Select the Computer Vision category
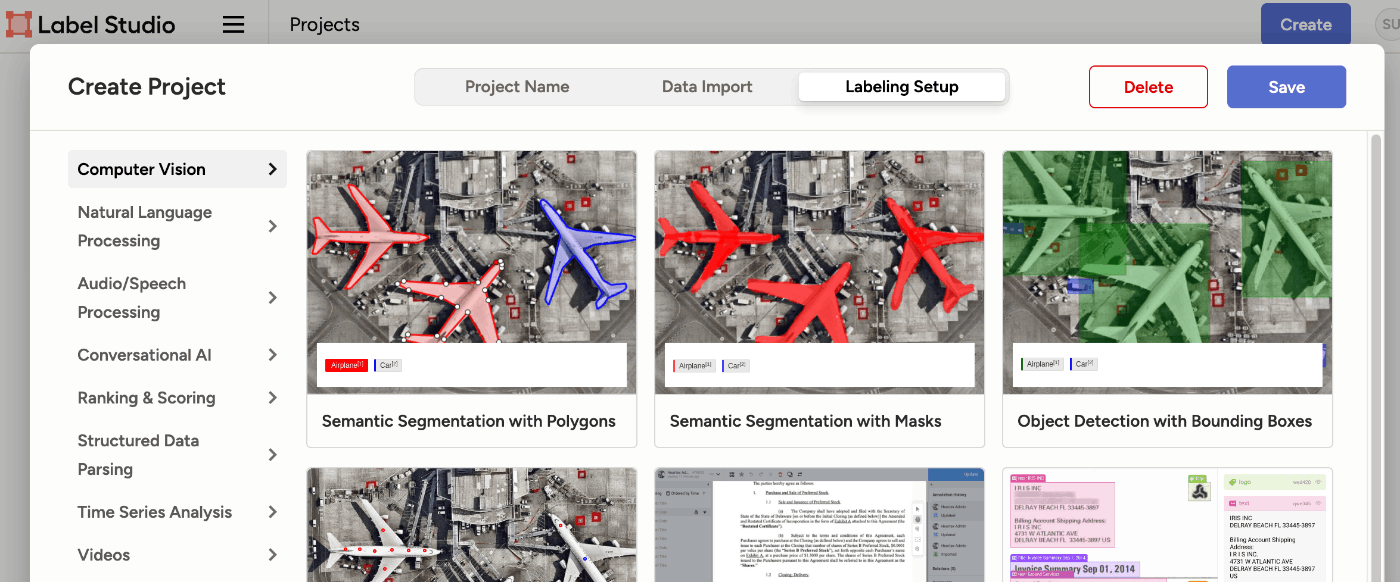 177,169
